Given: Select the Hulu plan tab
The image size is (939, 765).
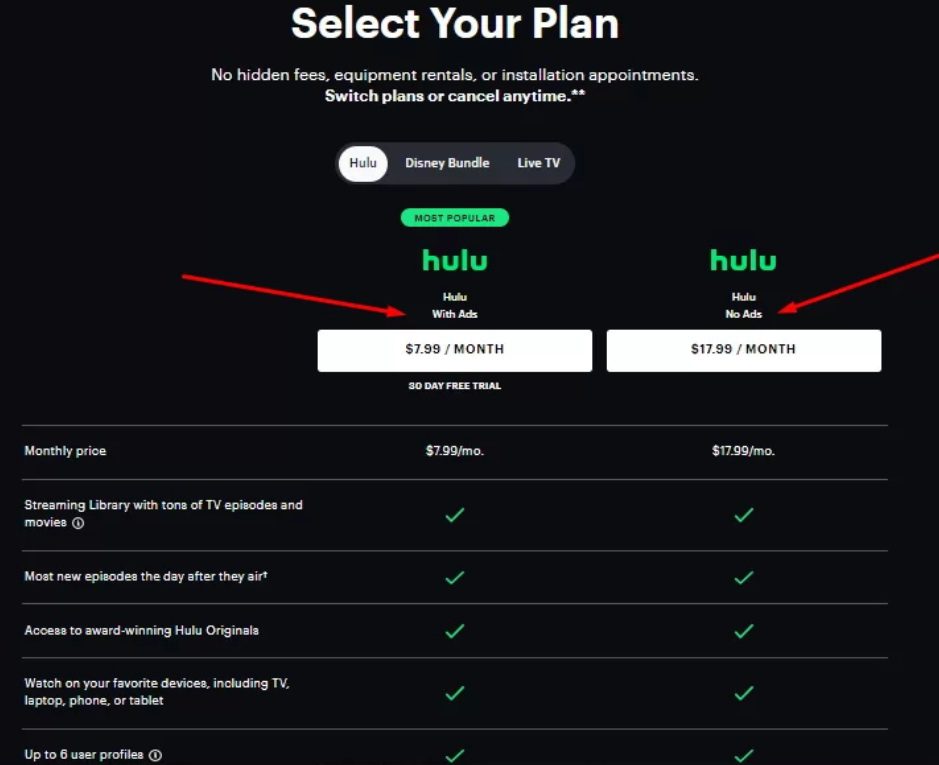Looking at the screenshot, I should coord(363,163).
